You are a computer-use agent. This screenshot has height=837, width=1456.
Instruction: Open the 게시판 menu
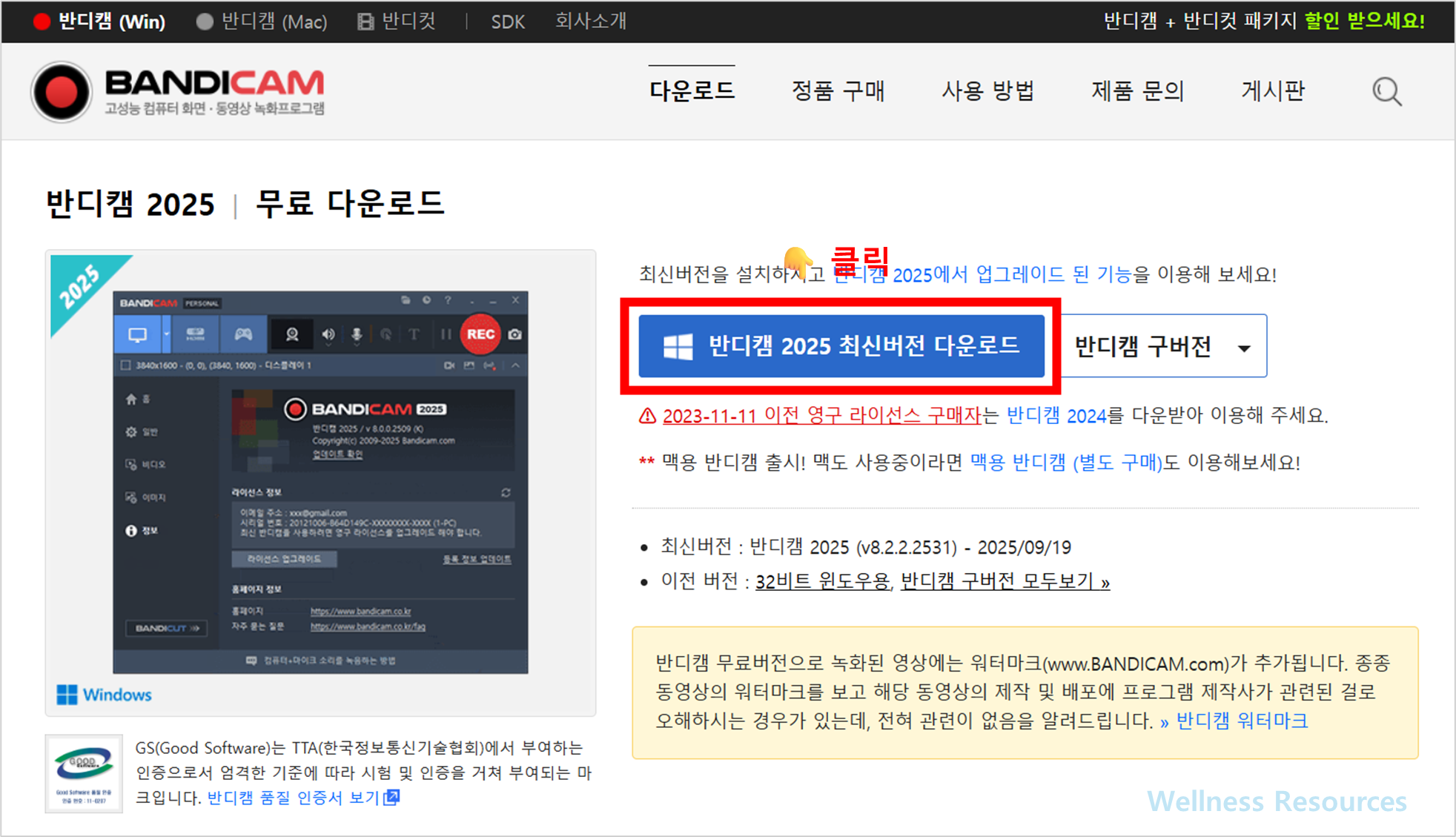pyautogui.click(x=1273, y=91)
